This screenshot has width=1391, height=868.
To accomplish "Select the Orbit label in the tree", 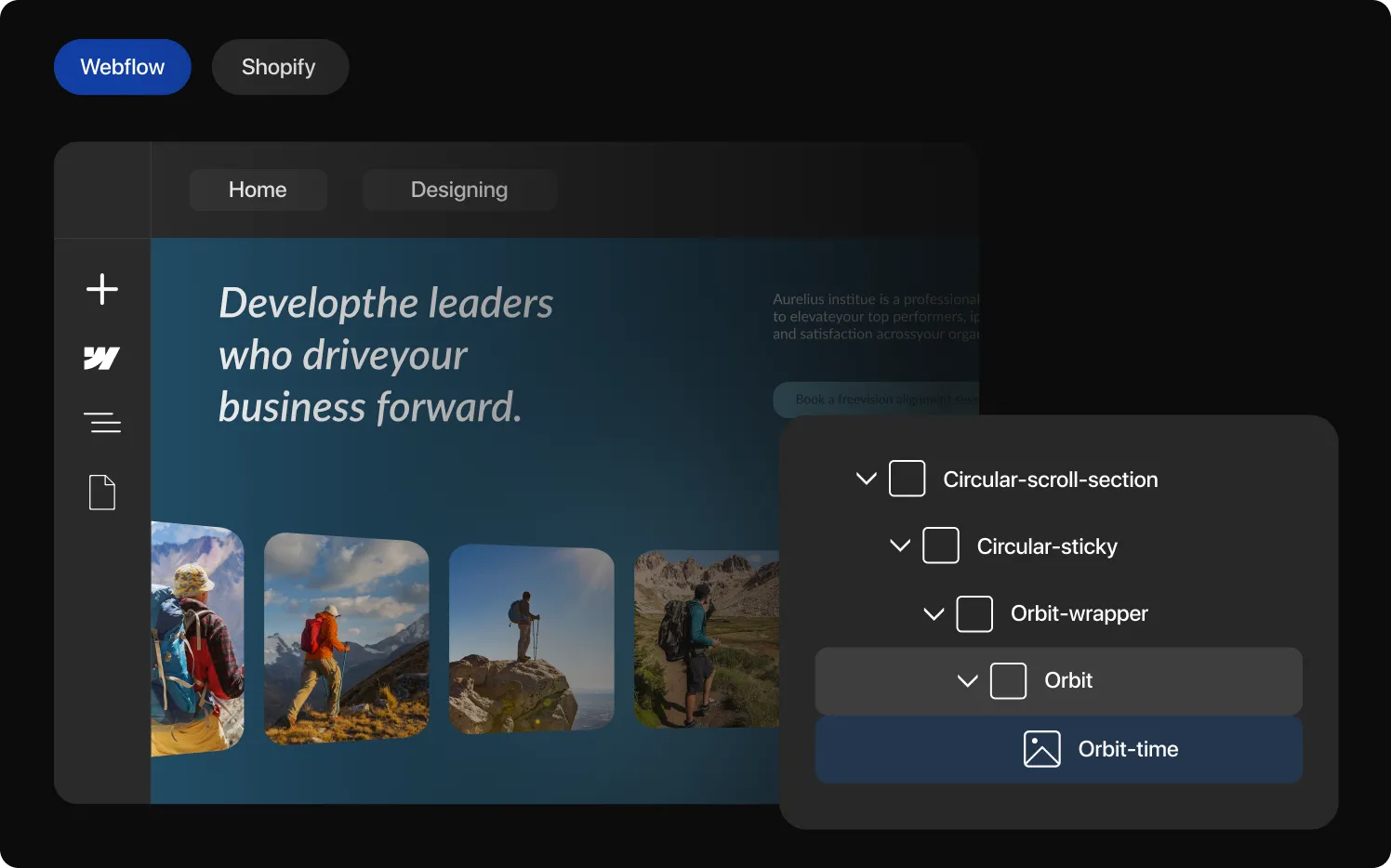I will pyautogui.click(x=1068, y=680).
